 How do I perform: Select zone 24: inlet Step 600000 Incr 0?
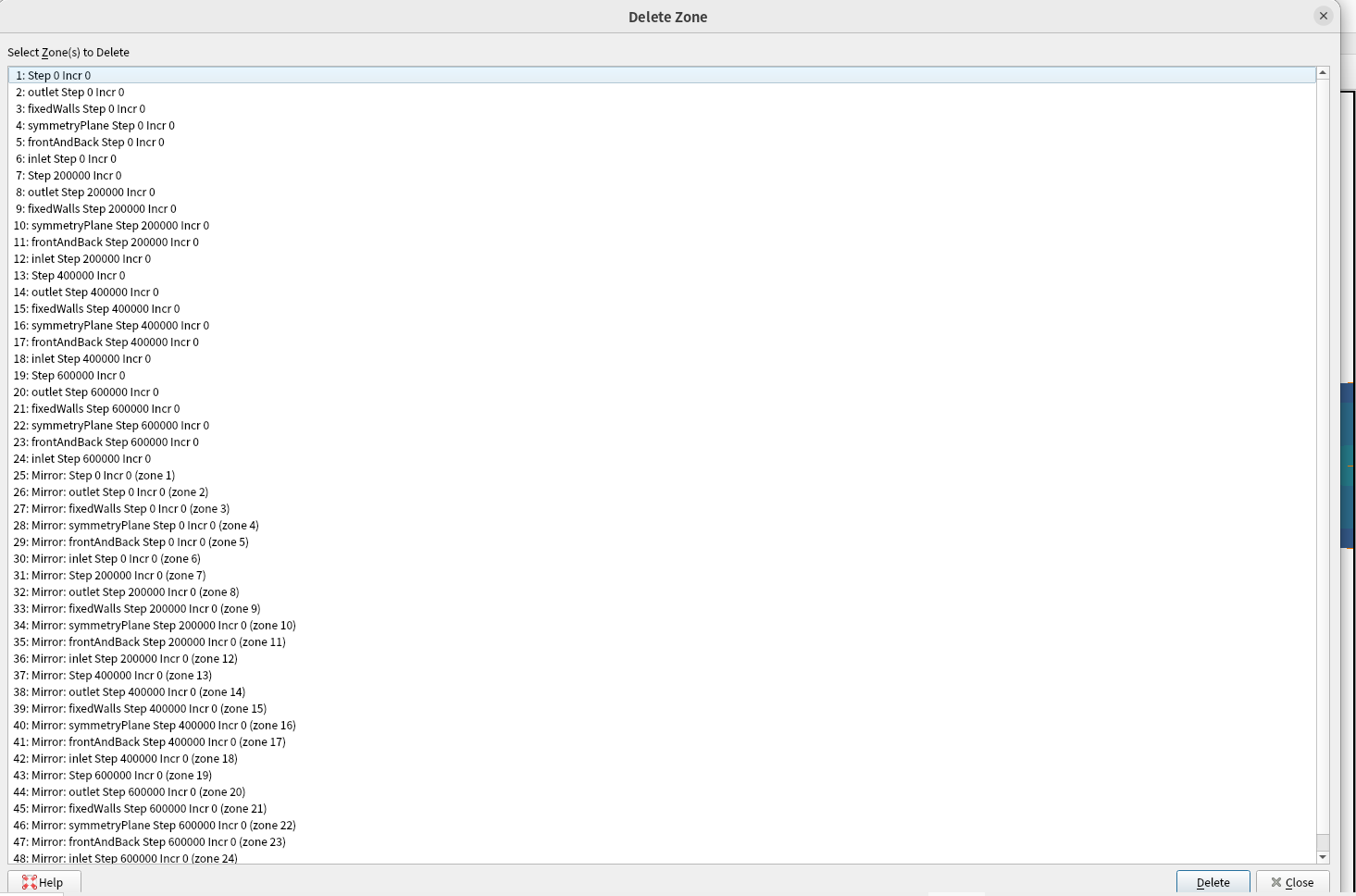pyautogui.click(x=83, y=459)
